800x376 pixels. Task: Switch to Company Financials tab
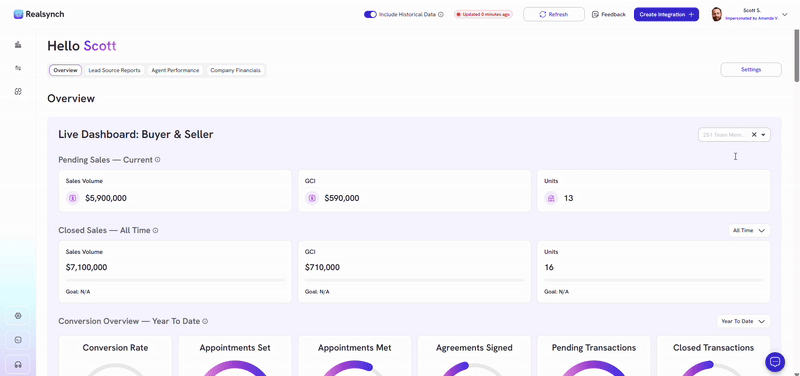[235, 70]
